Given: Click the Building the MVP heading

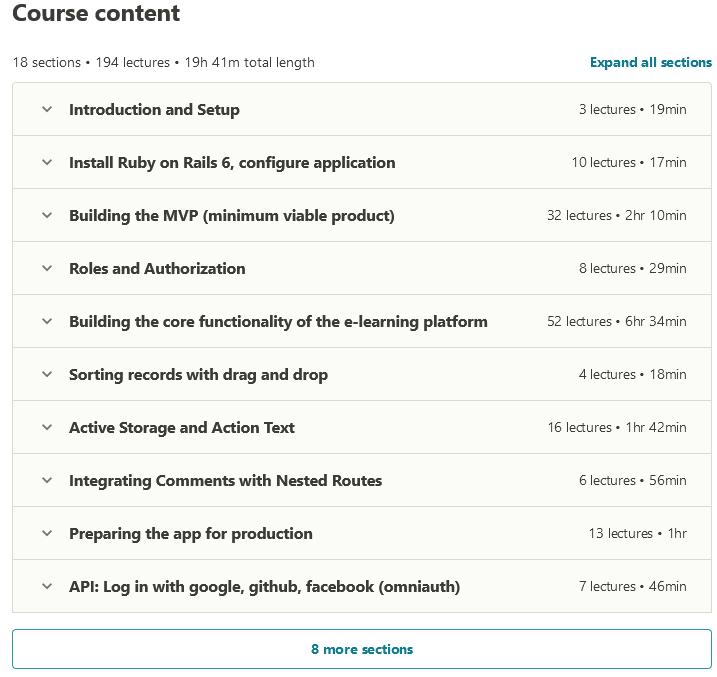Looking at the screenshot, I should coord(231,216).
